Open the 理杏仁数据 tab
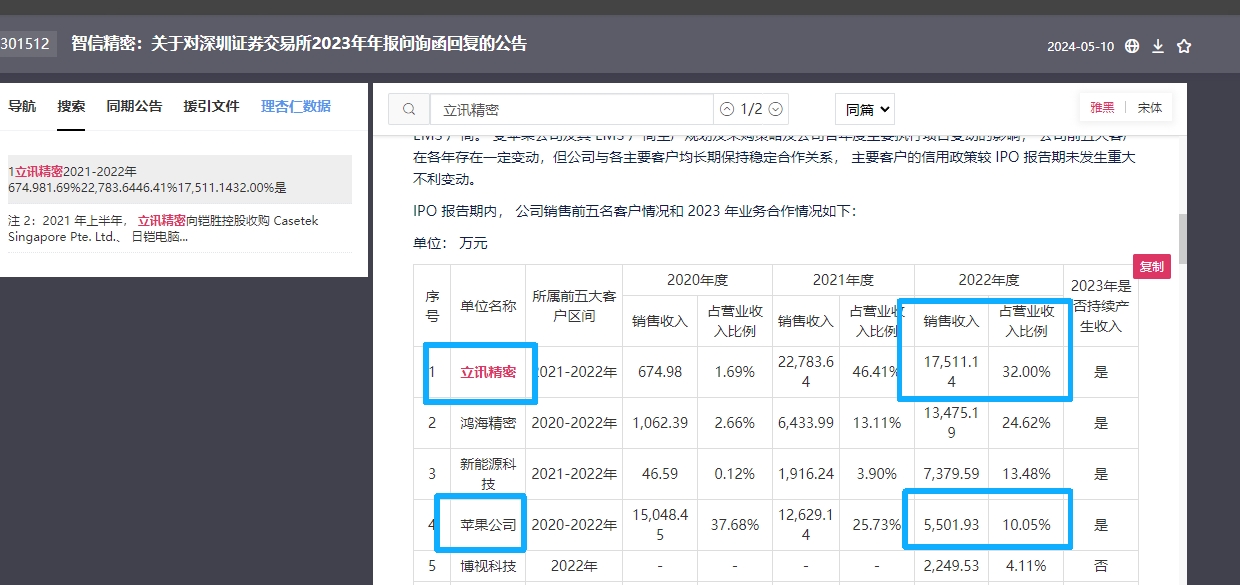The width and height of the screenshot is (1240, 585). click(x=296, y=106)
